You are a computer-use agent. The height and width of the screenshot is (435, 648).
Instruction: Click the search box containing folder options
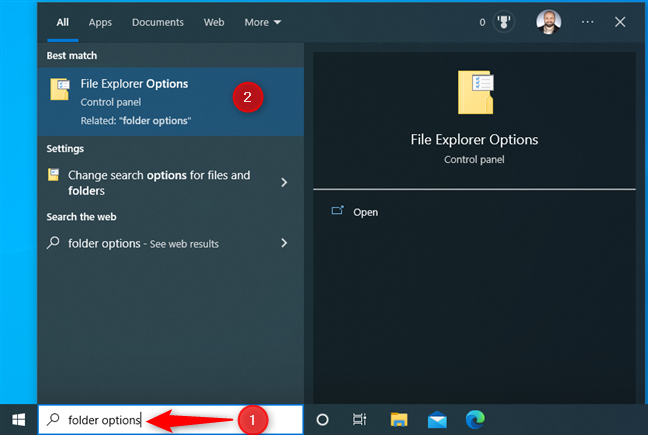[x=171, y=420]
